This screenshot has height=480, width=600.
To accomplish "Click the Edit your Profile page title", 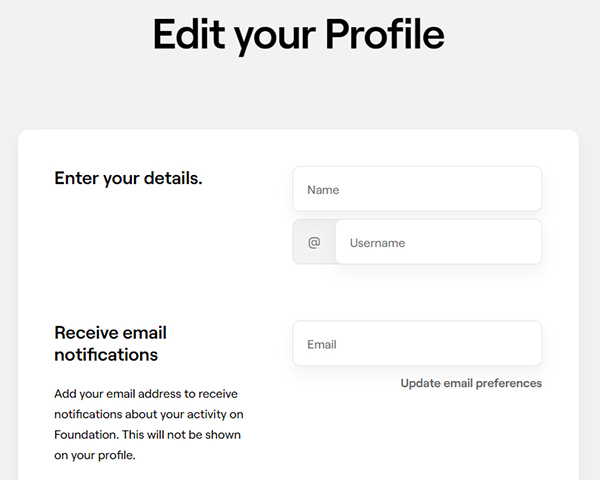I will pos(298,35).
